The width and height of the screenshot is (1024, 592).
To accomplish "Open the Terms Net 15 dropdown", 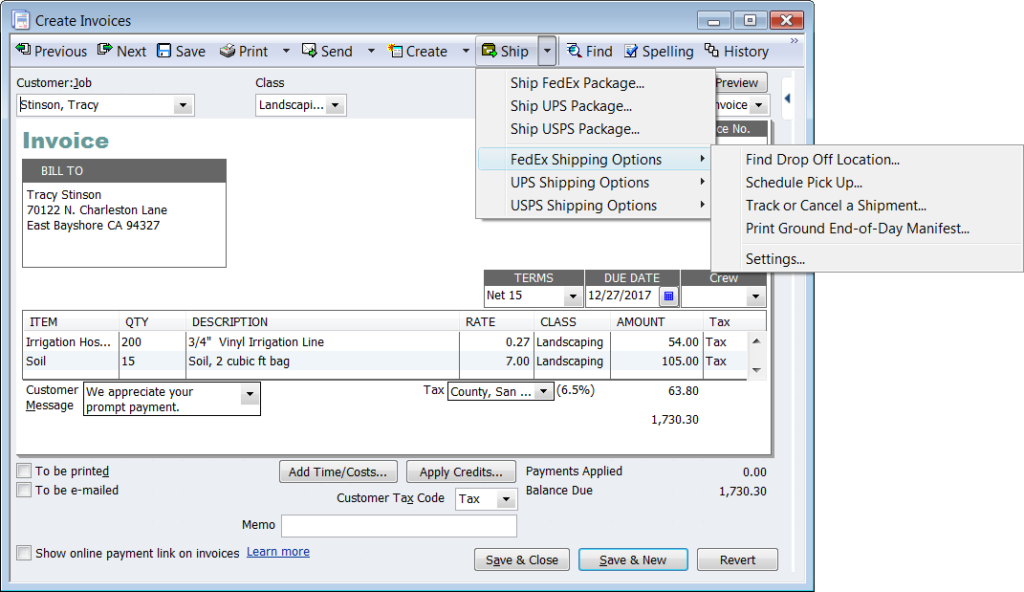I will 572,297.
